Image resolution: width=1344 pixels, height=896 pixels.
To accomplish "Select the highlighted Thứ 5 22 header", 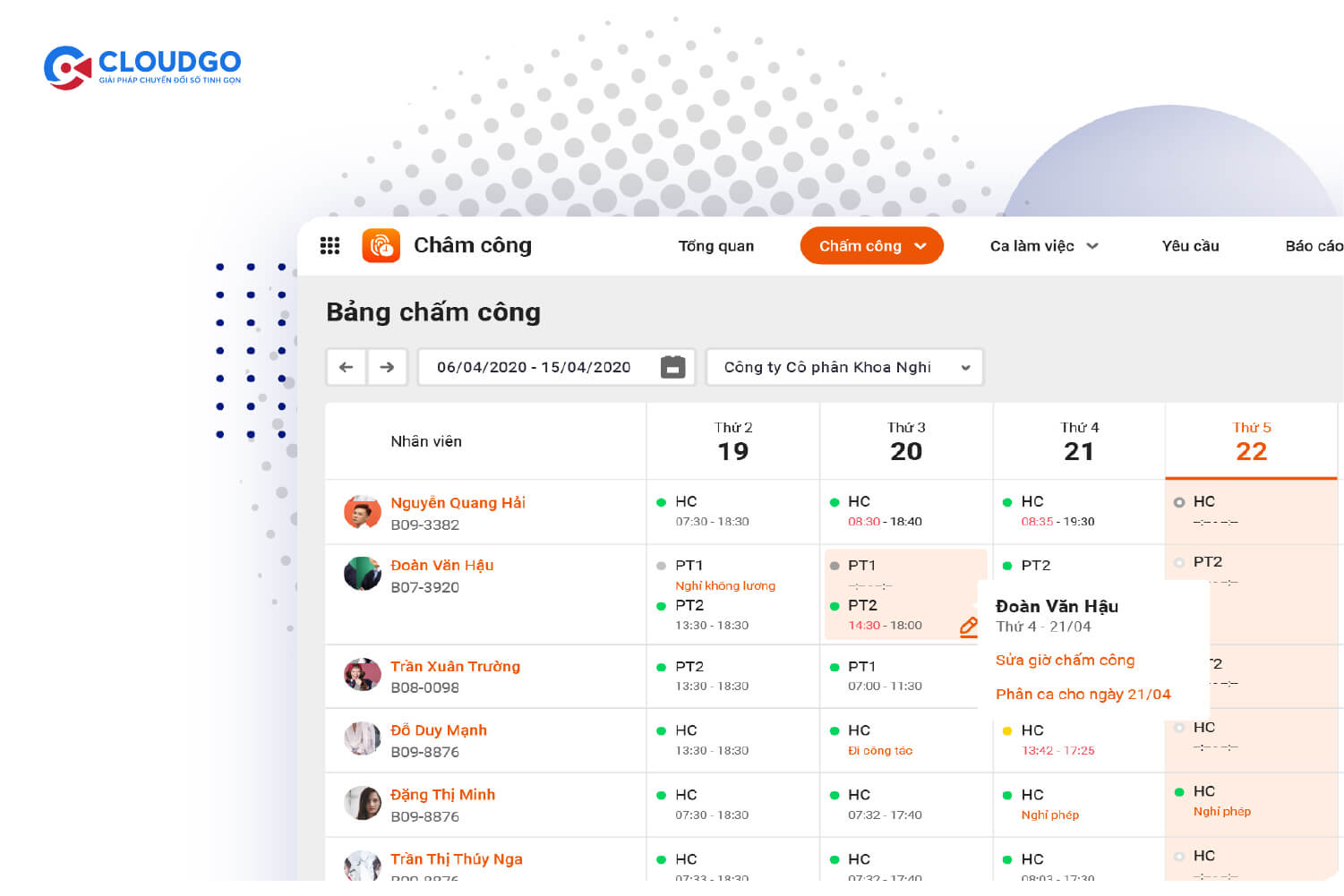I will click(x=1251, y=441).
